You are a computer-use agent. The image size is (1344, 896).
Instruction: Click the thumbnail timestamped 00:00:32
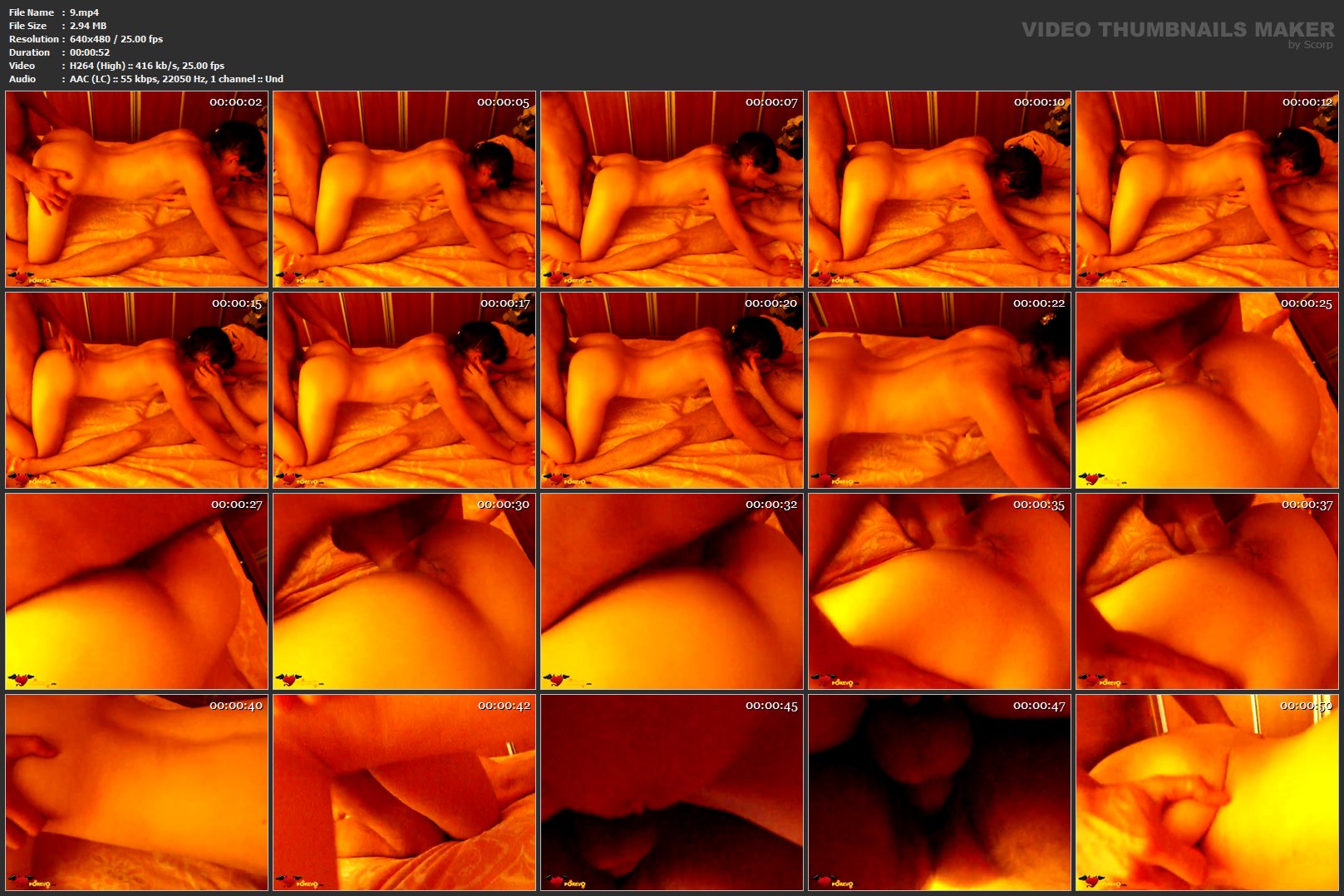[x=672, y=592]
